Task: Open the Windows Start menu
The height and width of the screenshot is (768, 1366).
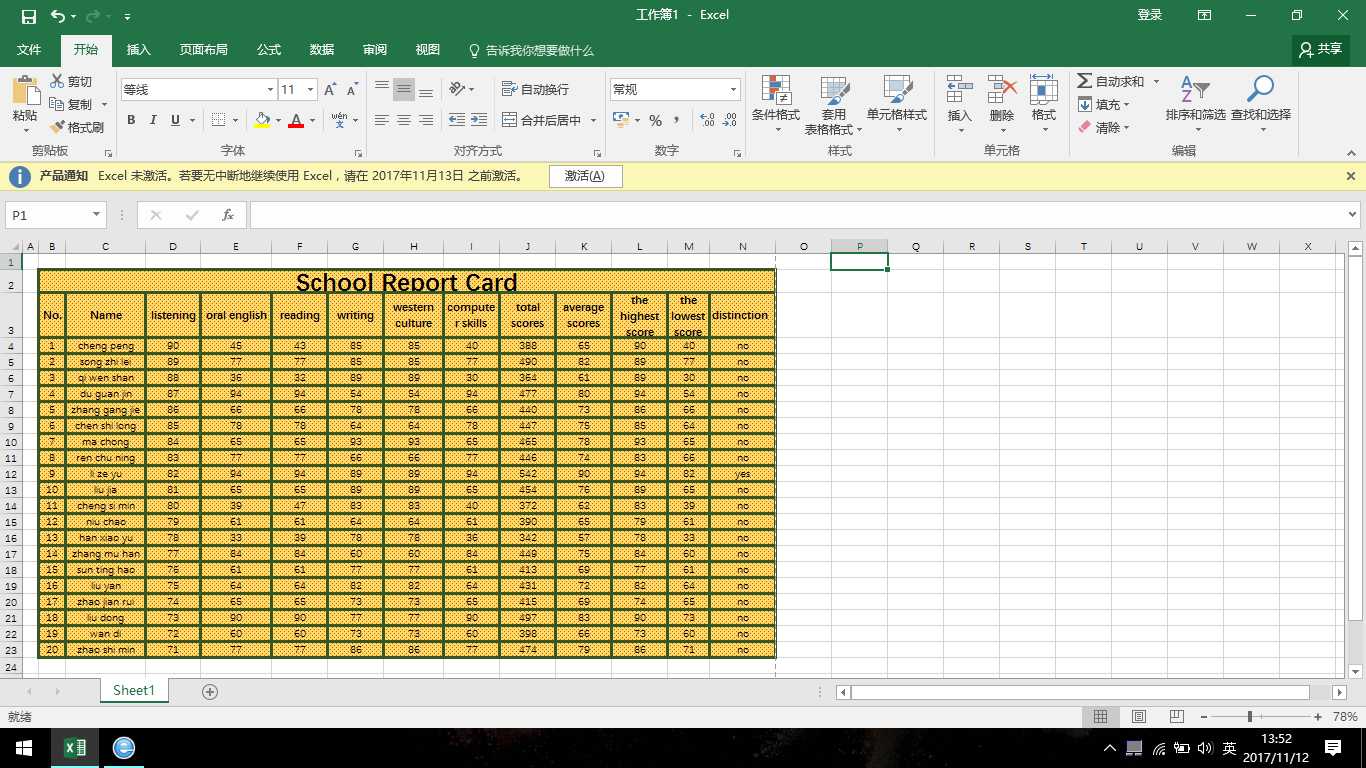Action: click(24, 748)
